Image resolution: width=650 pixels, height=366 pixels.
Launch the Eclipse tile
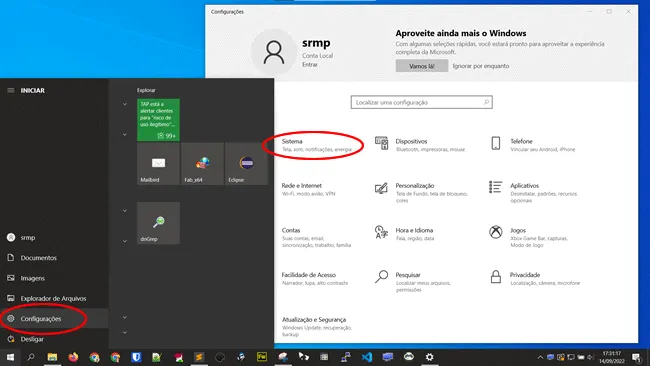(246, 164)
